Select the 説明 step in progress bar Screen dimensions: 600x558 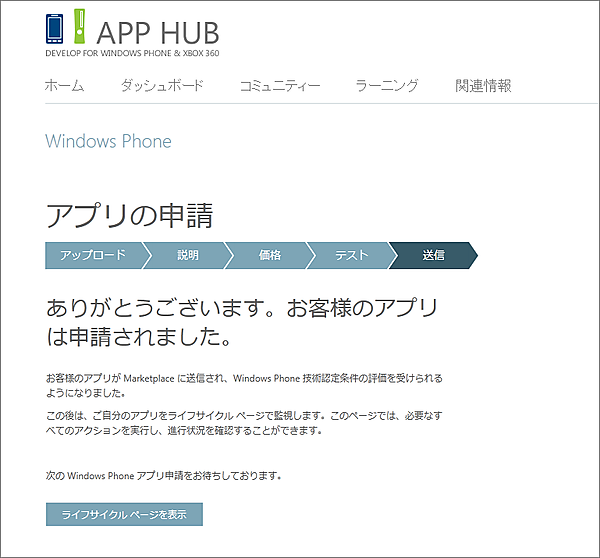(188, 255)
